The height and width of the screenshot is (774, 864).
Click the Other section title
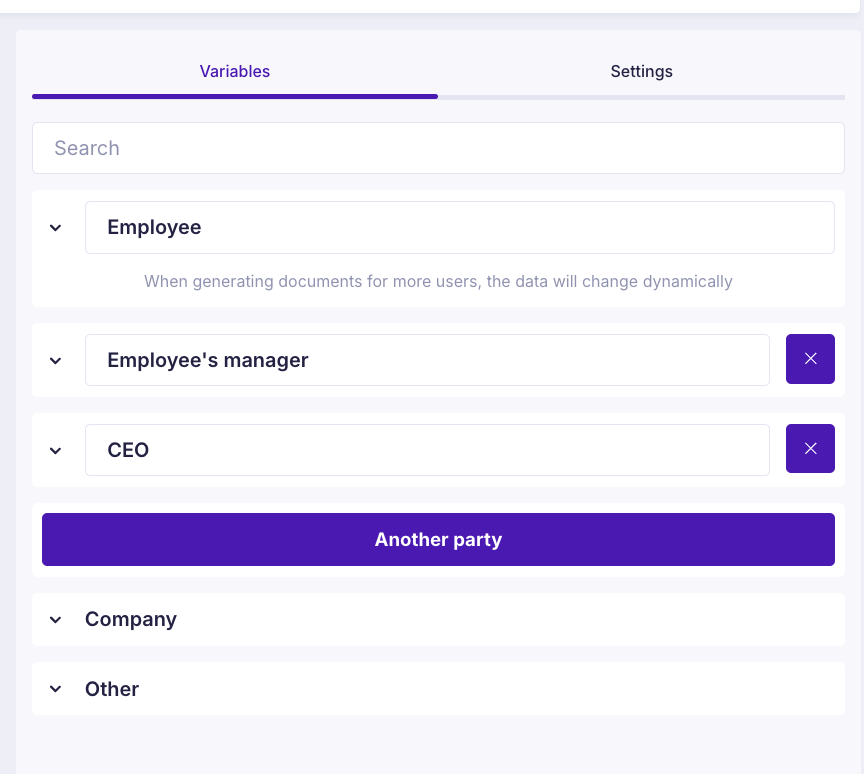[x=112, y=689]
